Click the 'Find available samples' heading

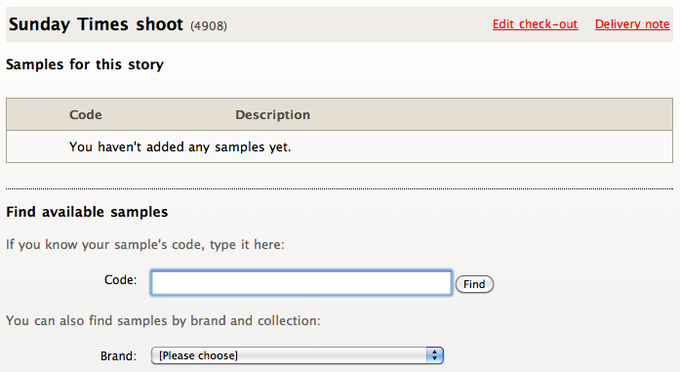(87, 212)
